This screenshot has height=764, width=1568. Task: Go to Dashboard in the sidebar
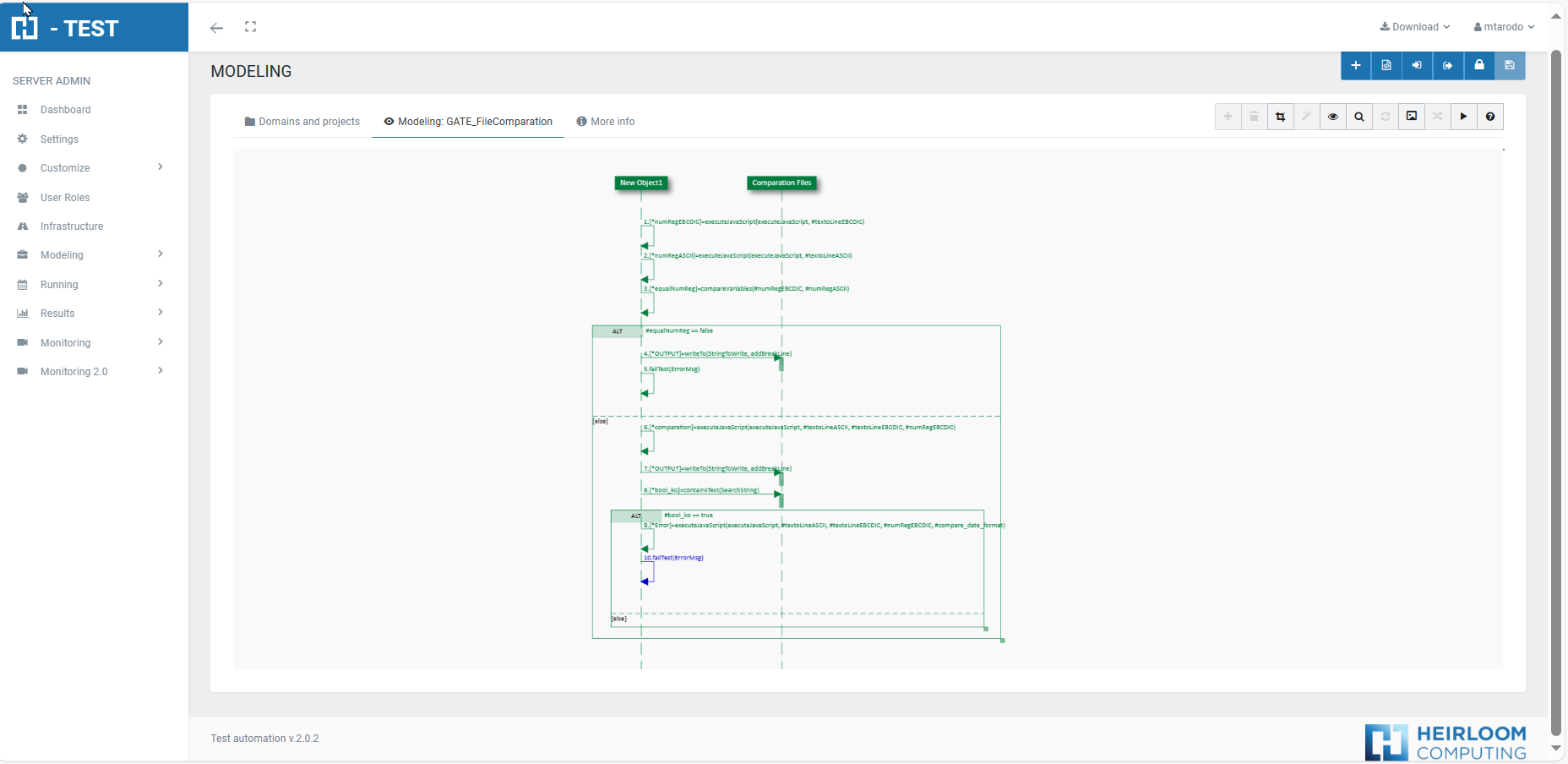(65, 110)
